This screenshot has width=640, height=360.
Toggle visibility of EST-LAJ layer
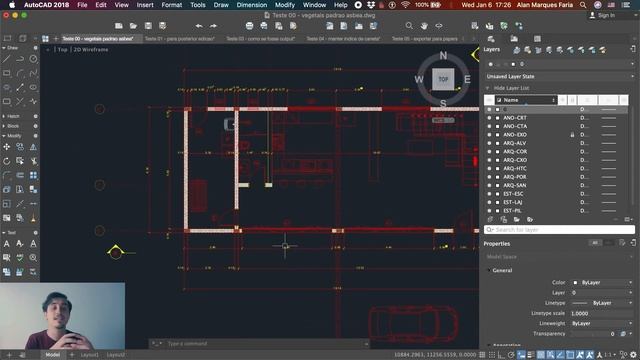[489, 202]
